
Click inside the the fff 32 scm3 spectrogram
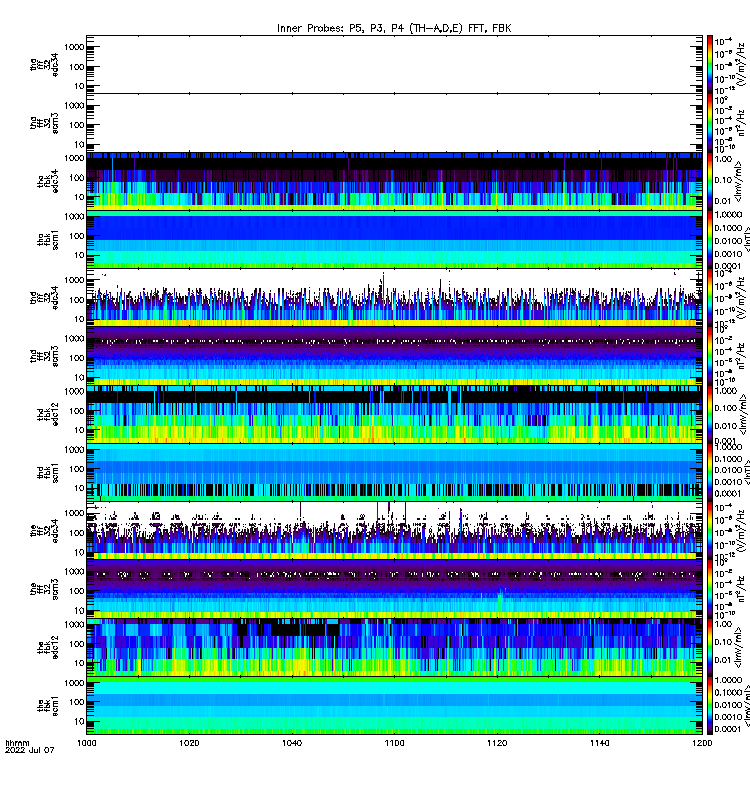tap(394, 589)
